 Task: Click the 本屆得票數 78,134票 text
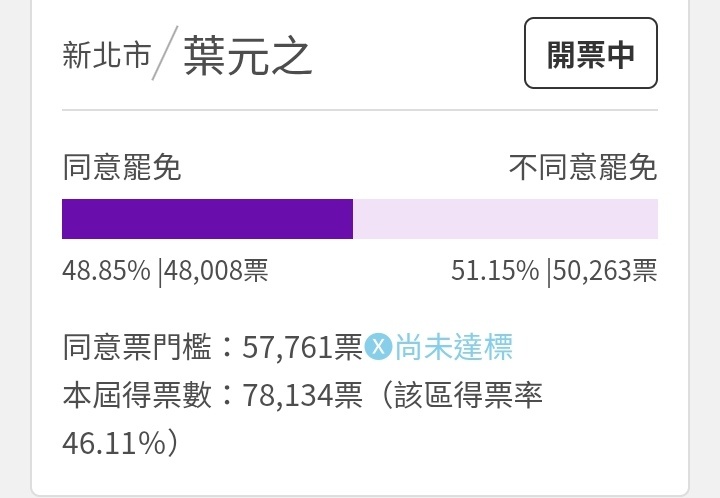[213, 395]
